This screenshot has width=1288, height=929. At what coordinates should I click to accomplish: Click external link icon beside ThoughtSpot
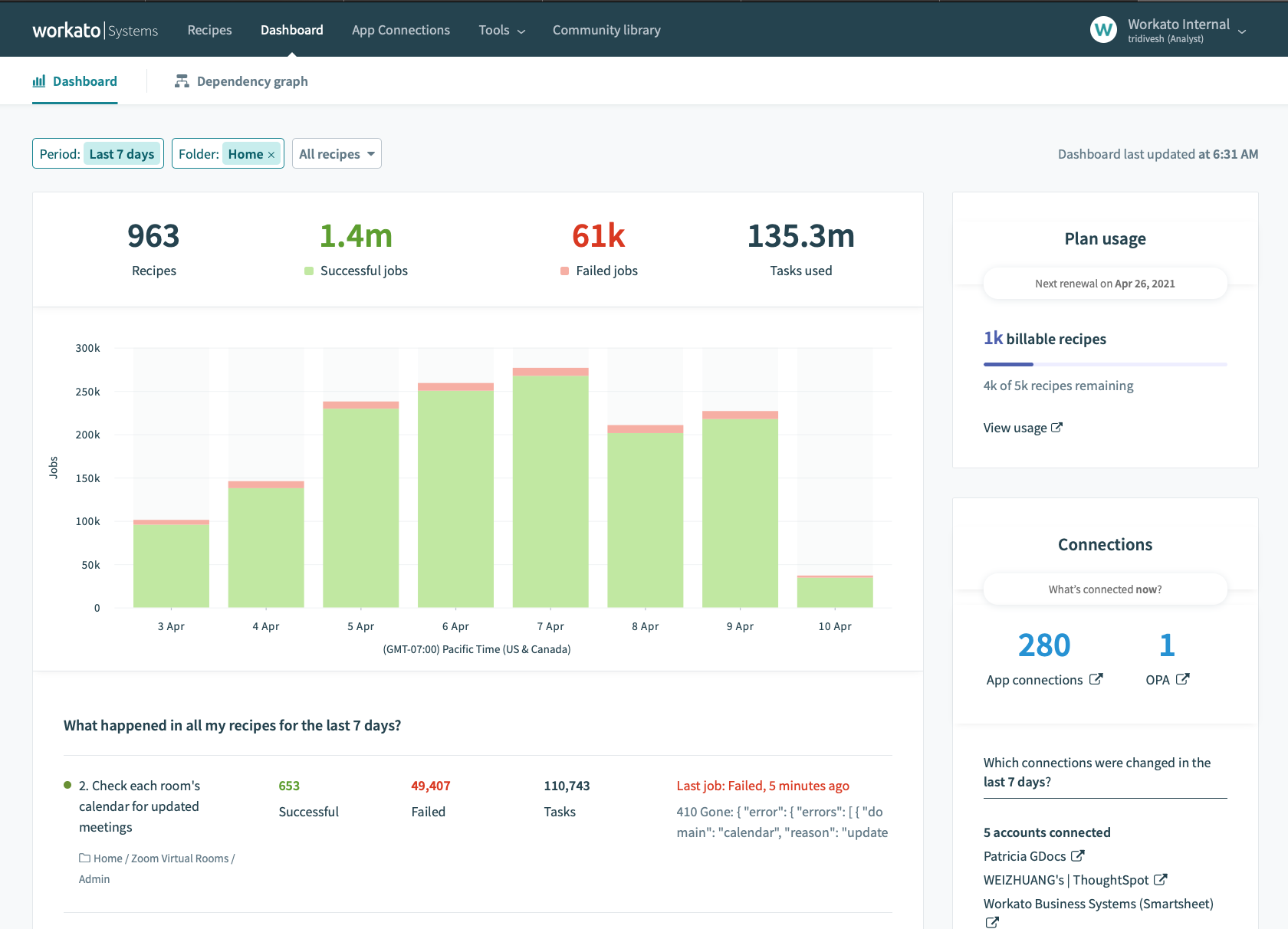tap(1161, 879)
